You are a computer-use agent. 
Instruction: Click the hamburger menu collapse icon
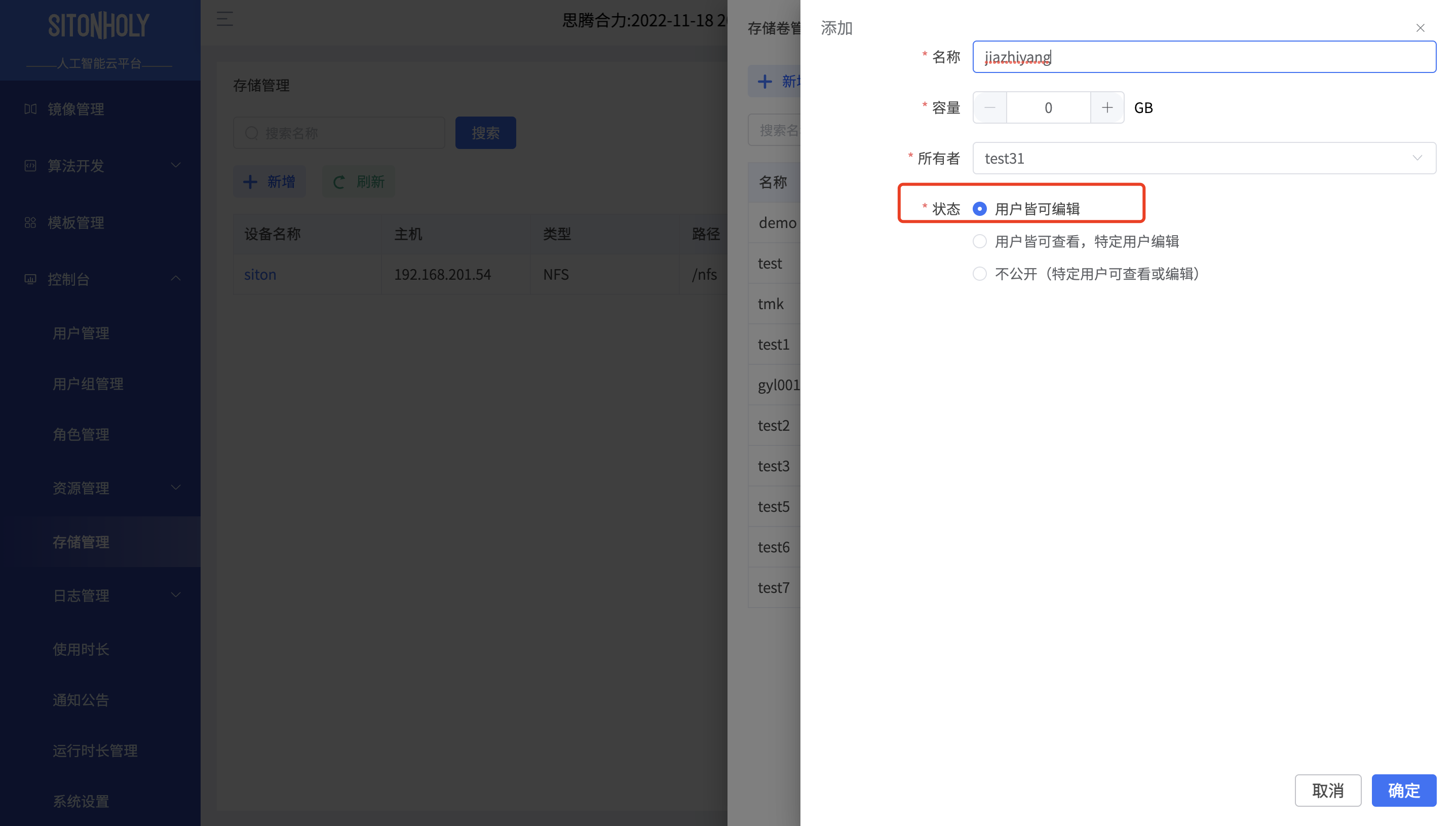pos(224,19)
